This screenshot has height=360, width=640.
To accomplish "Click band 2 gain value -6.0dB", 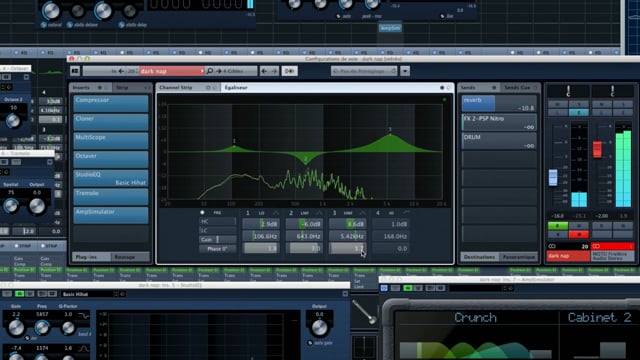I will [304, 224].
